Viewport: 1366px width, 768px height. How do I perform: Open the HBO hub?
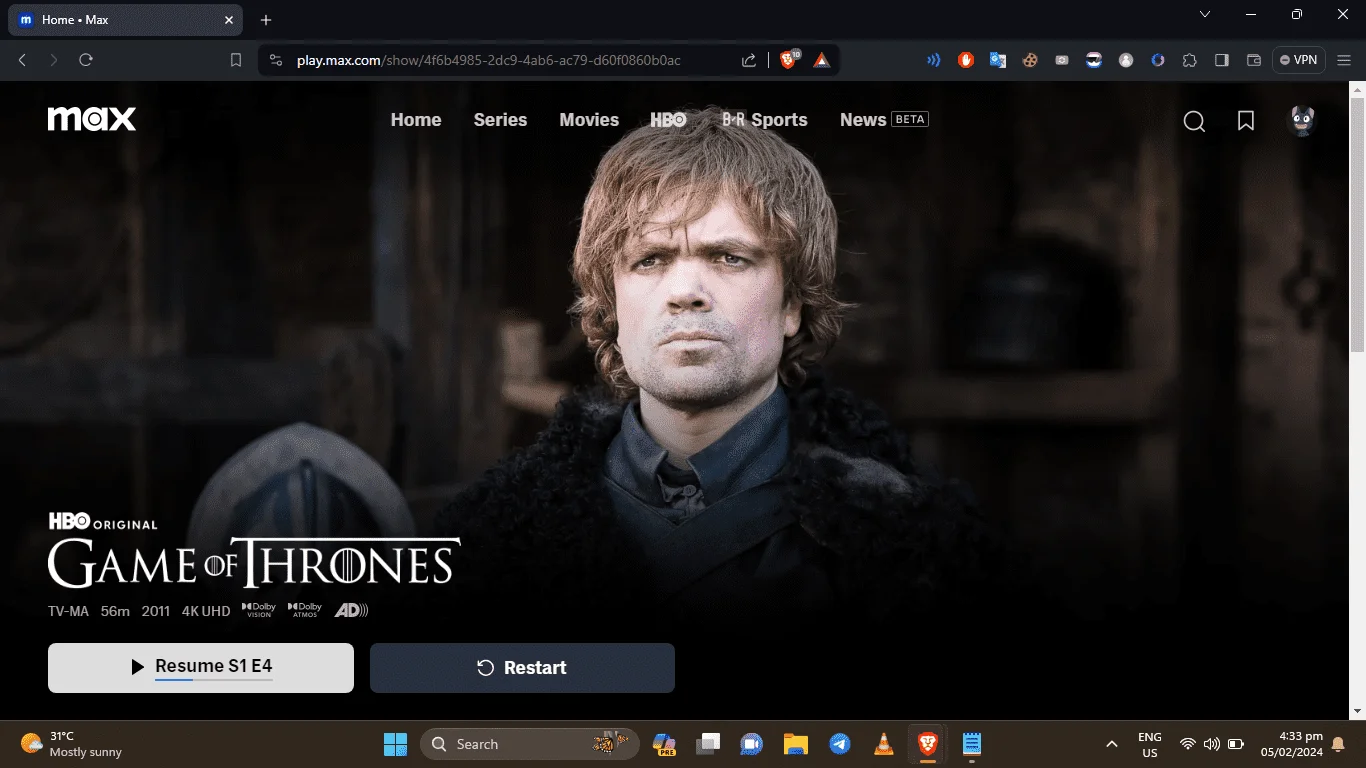(x=668, y=119)
